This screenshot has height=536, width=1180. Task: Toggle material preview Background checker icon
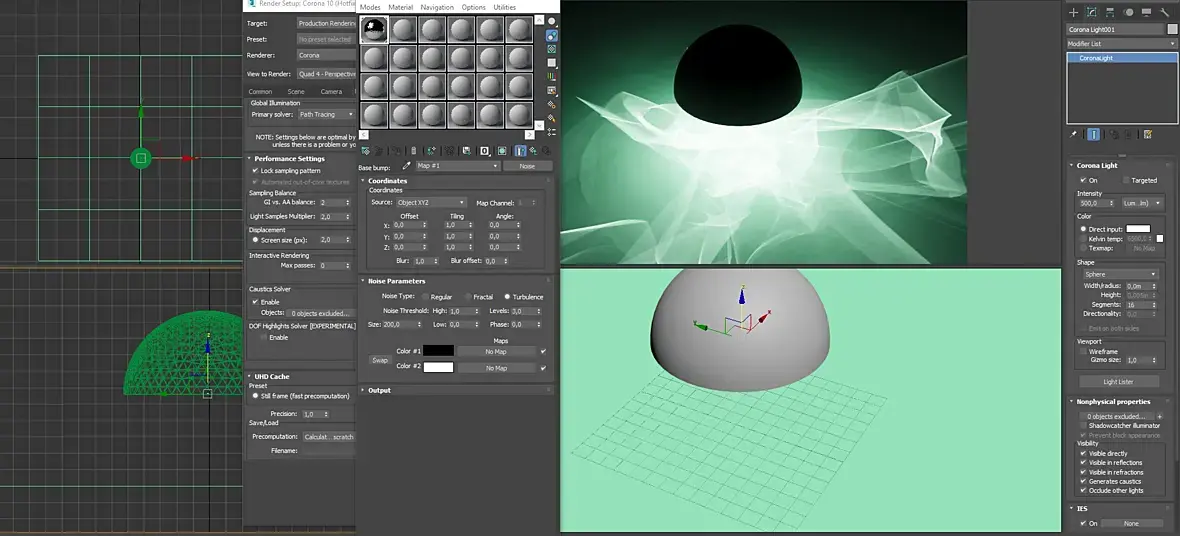tap(552, 50)
